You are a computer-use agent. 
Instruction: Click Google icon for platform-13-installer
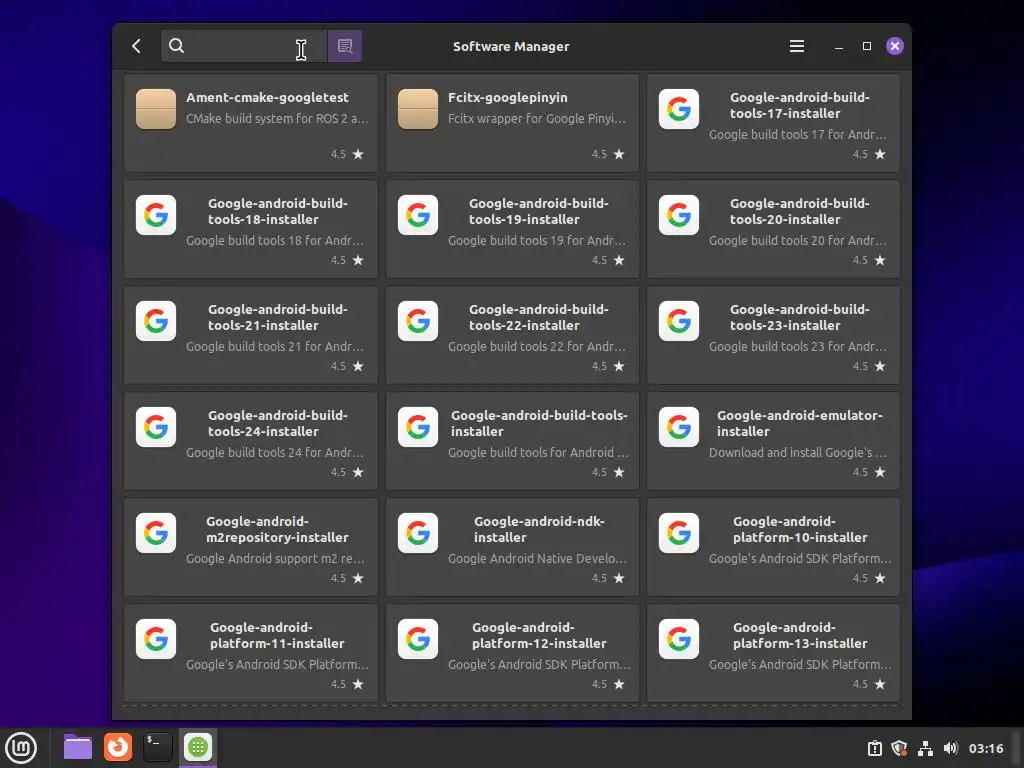pyautogui.click(x=679, y=639)
